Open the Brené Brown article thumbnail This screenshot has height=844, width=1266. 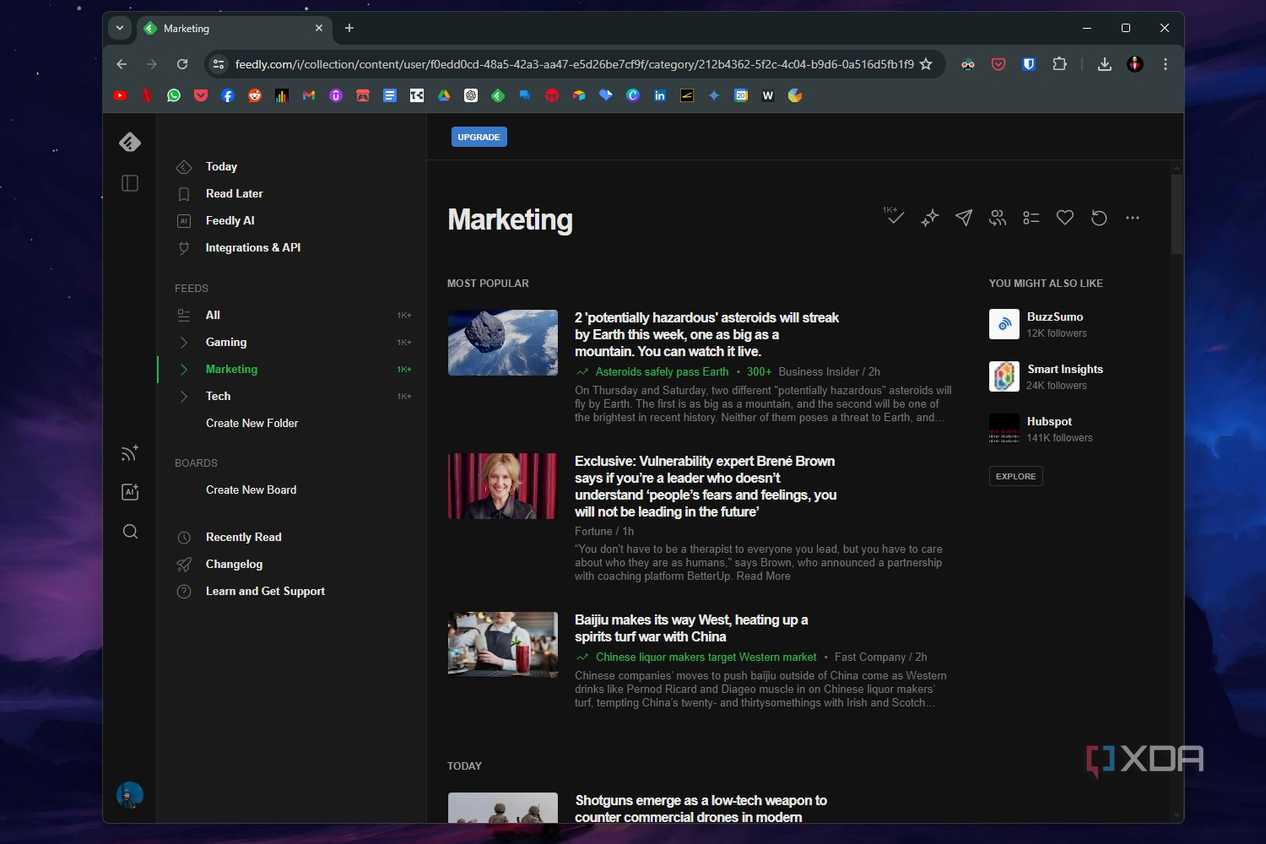click(503, 486)
